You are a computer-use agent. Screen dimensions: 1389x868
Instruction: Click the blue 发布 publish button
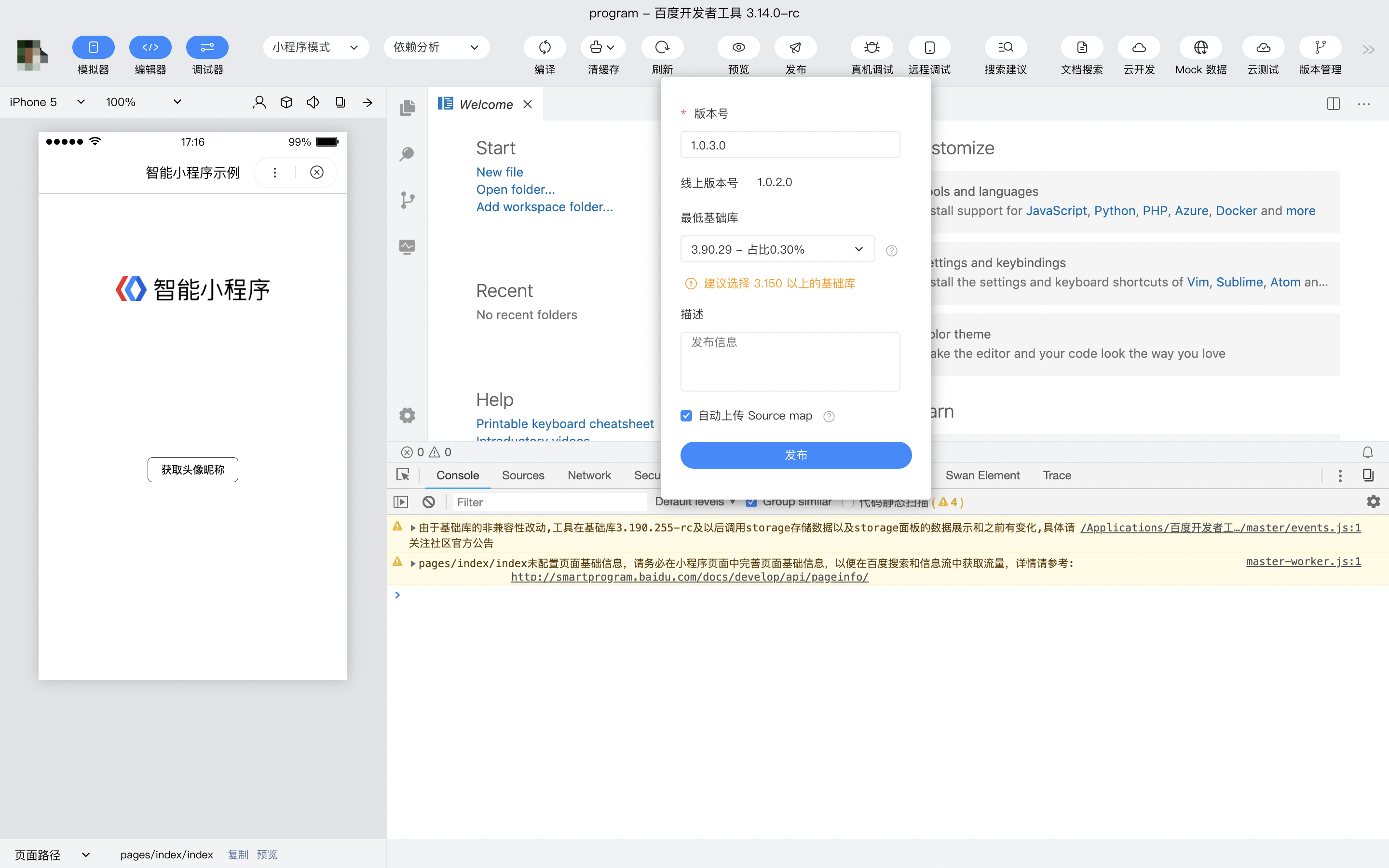(x=795, y=455)
